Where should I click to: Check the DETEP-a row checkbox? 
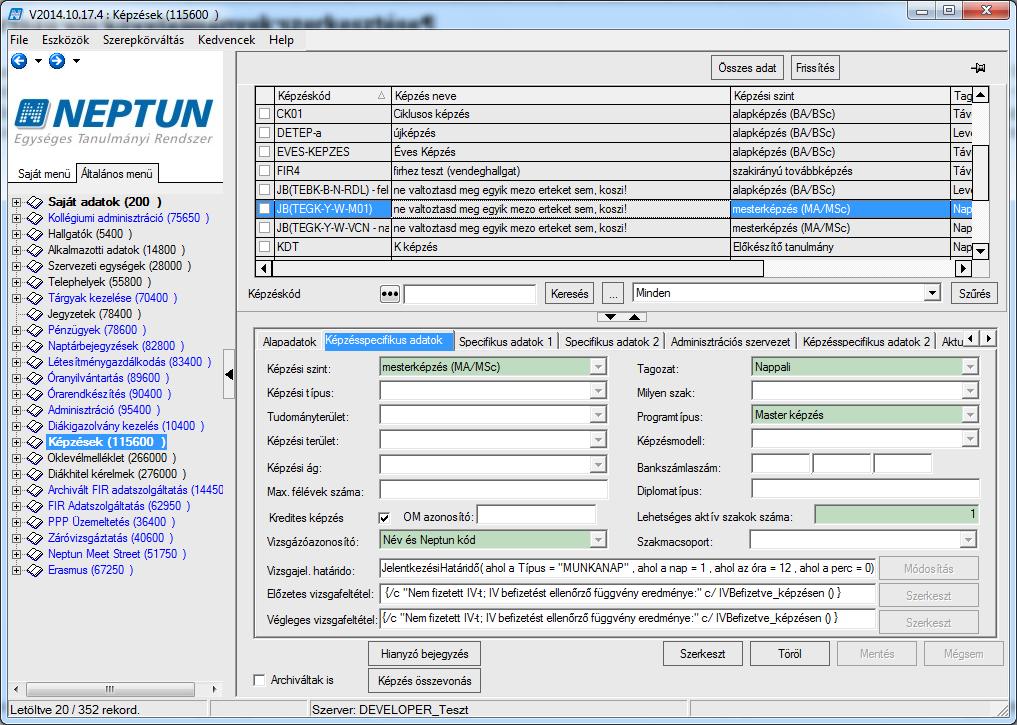[x=265, y=133]
